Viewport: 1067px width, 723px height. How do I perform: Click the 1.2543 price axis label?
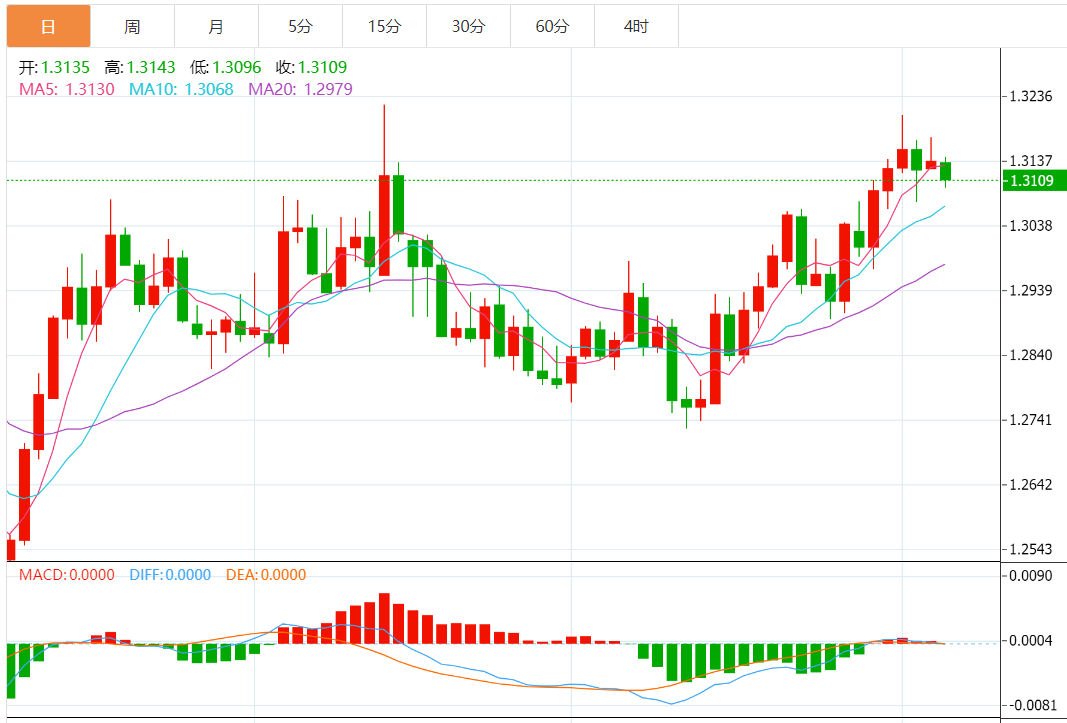tap(1031, 549)
